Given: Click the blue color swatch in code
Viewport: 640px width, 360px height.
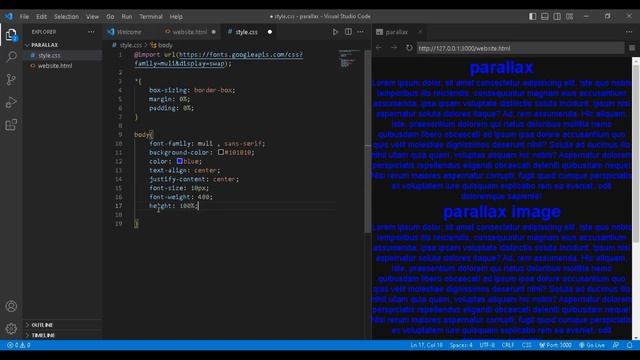Looking at the screenshot, I should point(180,161).
